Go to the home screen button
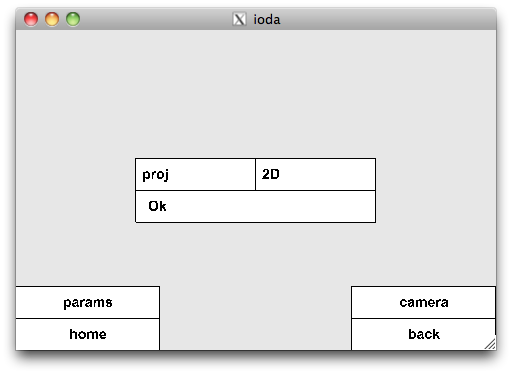Screen dimensions: 512x374 click(88, 334)
